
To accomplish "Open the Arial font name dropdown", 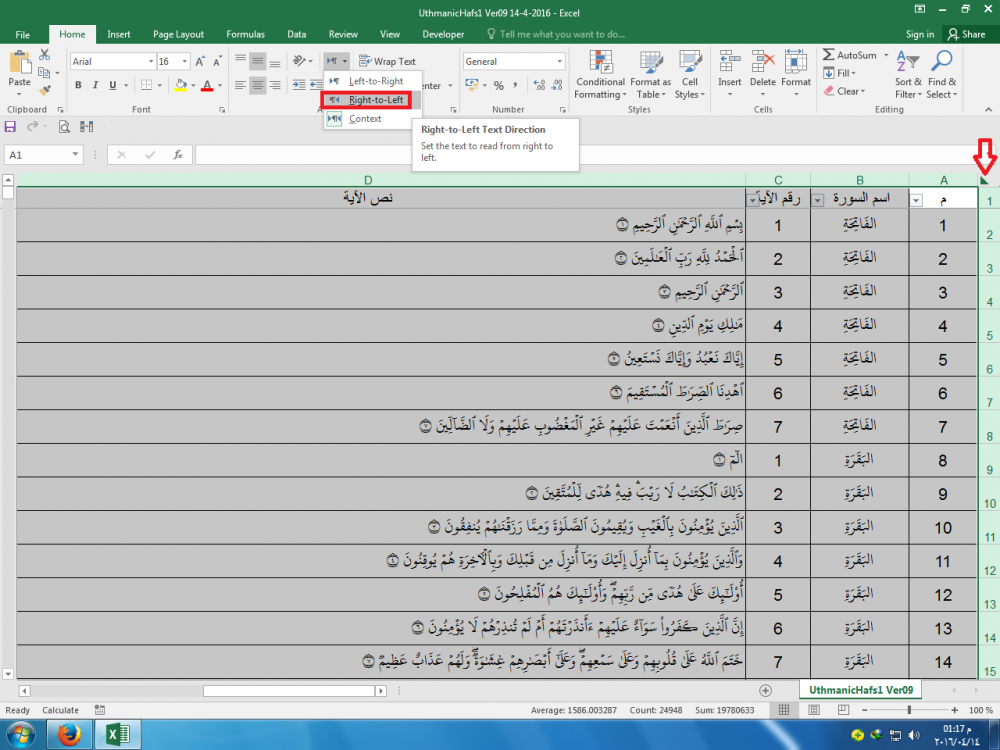I will pyautogui.click(x=151, y=61).
